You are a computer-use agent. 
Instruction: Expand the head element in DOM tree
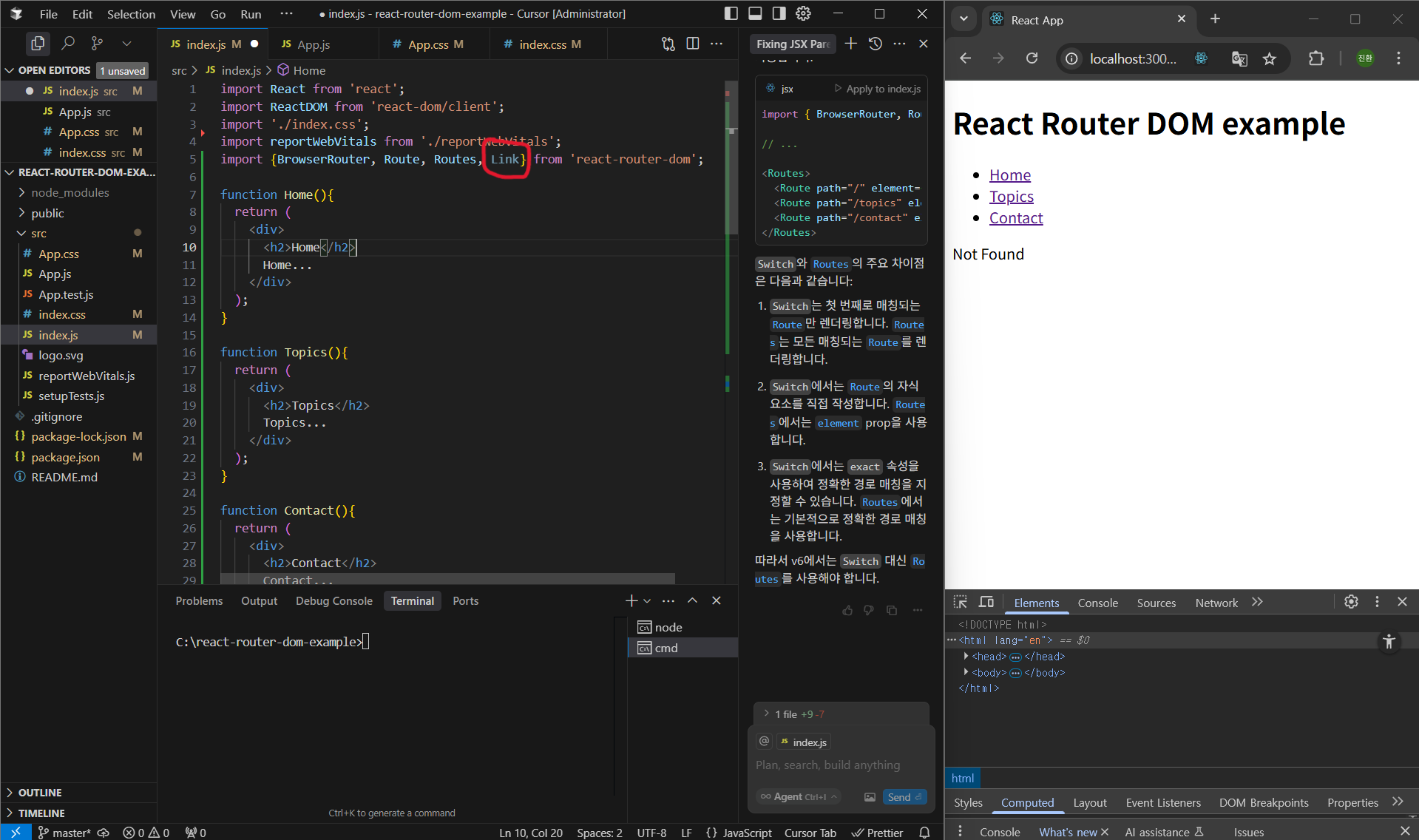(x=966, y=657)
